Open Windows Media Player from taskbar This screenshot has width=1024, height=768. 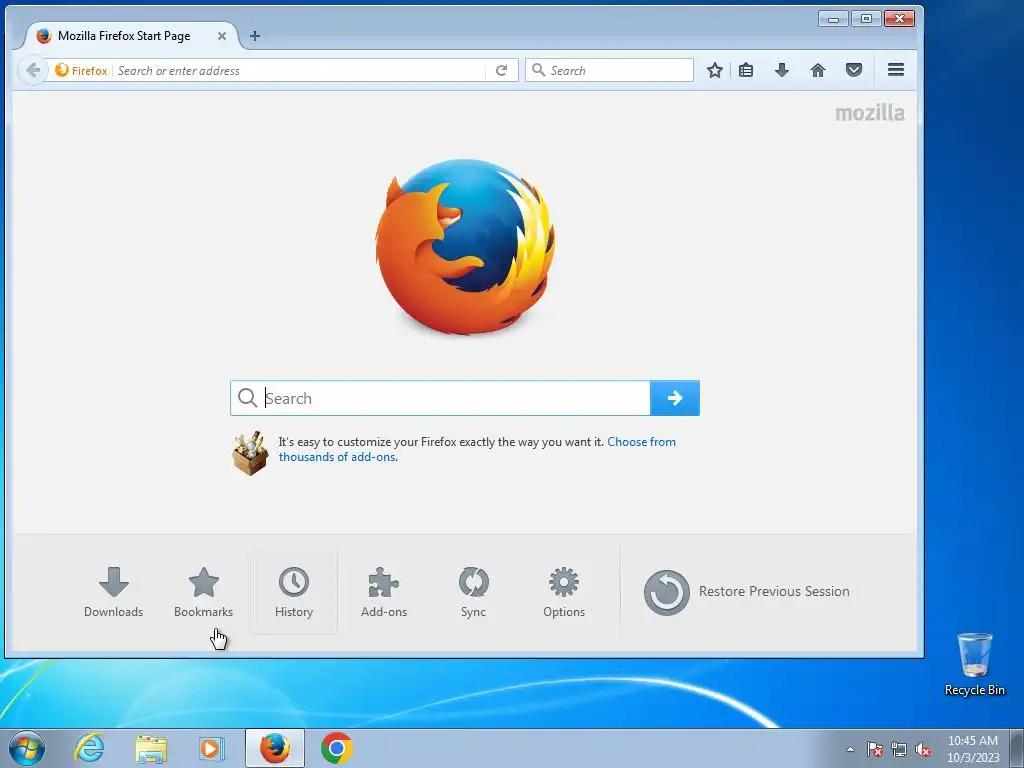tap(212, 748)
